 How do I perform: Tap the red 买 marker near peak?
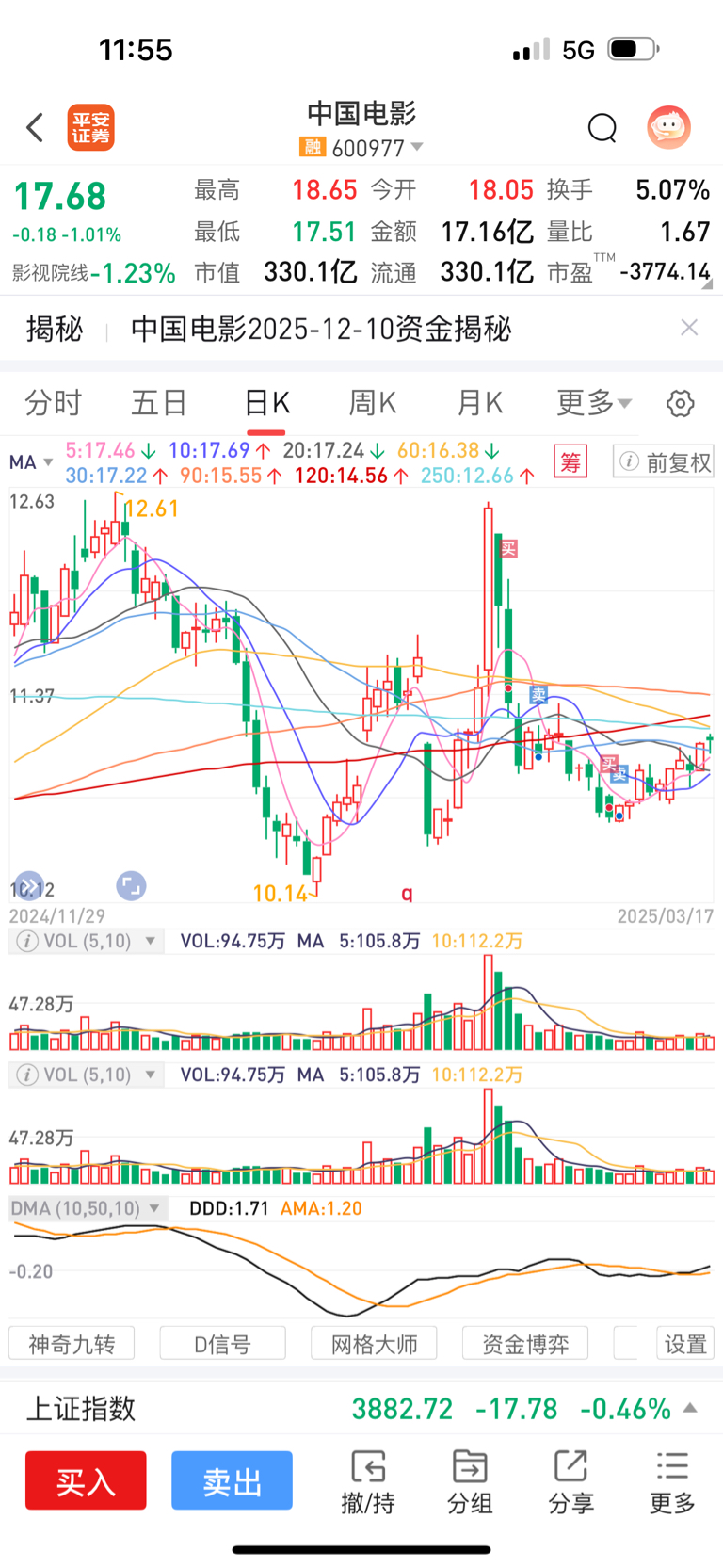(x=508, y=549)
